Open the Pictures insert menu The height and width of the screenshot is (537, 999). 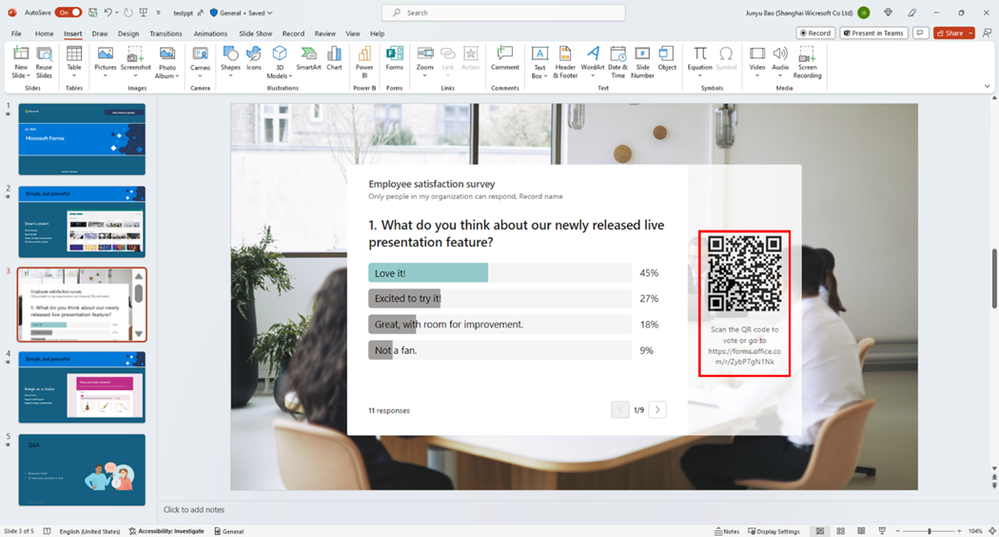pos(105,62)
